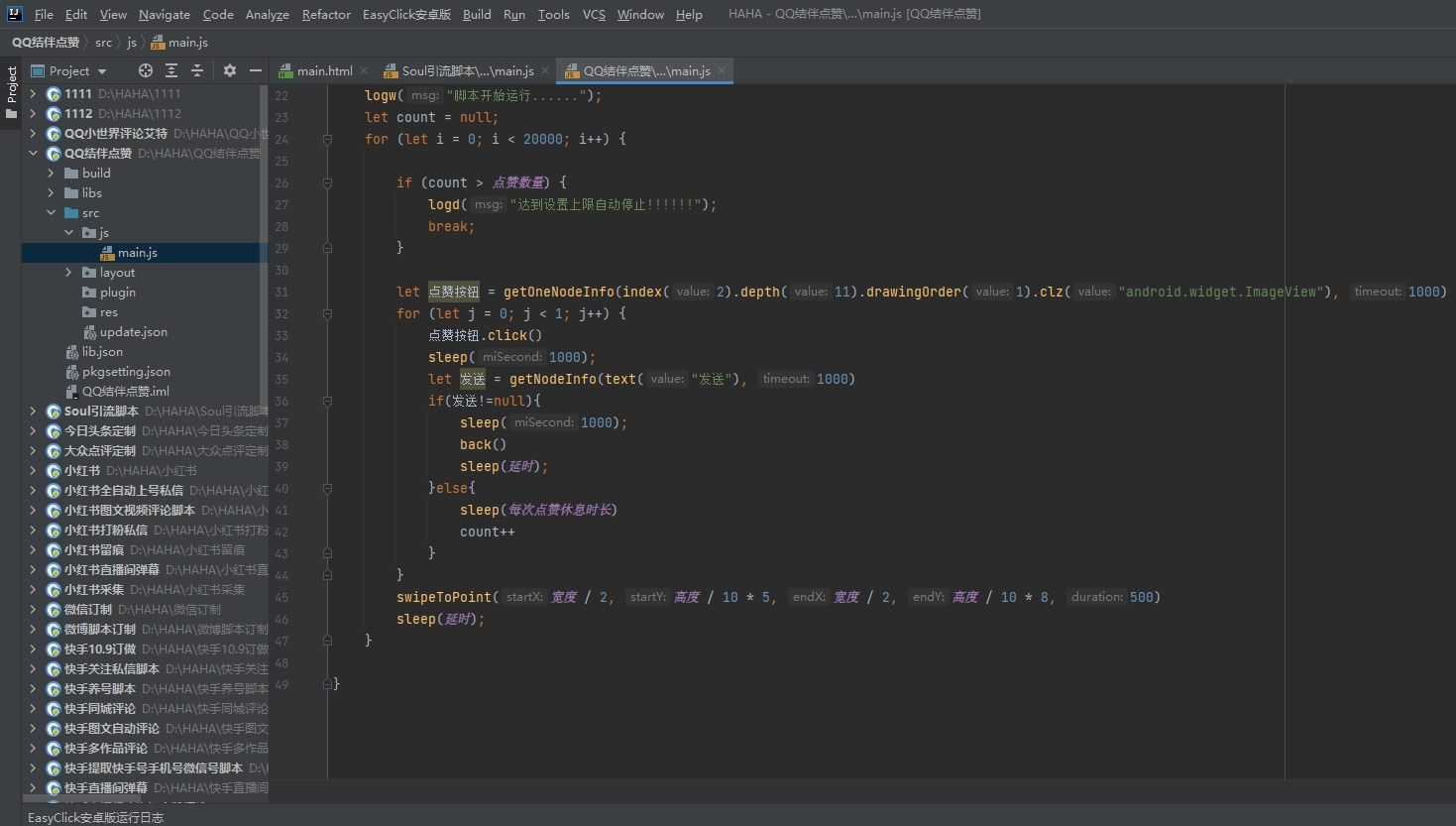Open the Navigate menu
This screenshot has height=826, width=1456.
[x=165, y=14]
